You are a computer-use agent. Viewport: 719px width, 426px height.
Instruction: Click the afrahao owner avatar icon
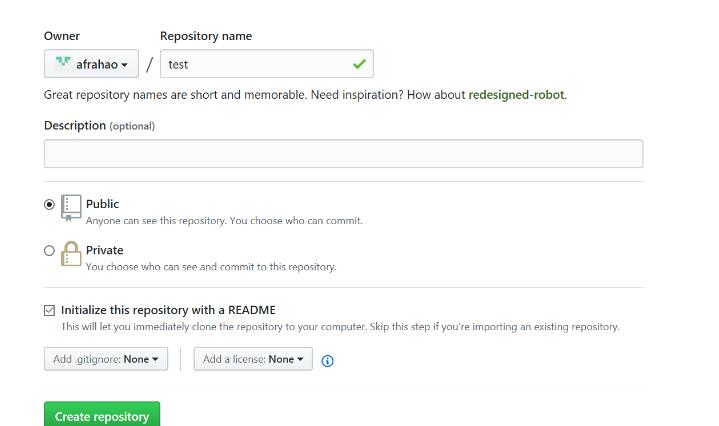click(63, 63)
